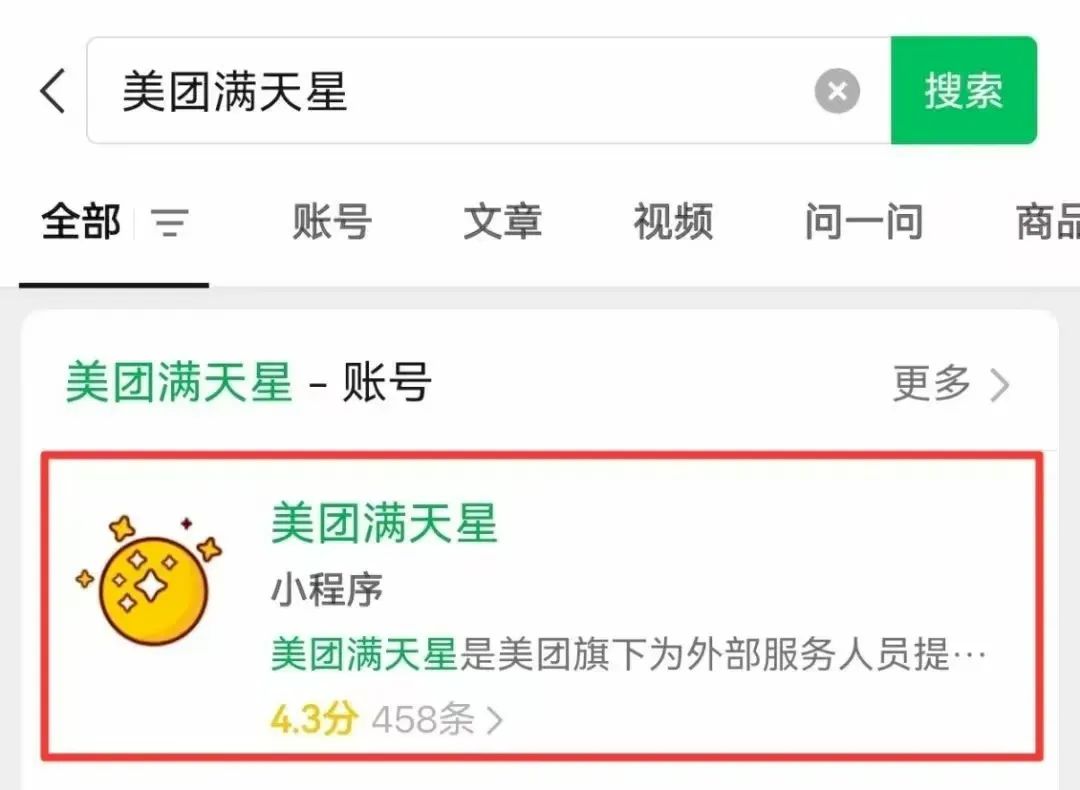Click the chevron arrow next to 更多
The image size is (1080, 790).
[1000, 384]
